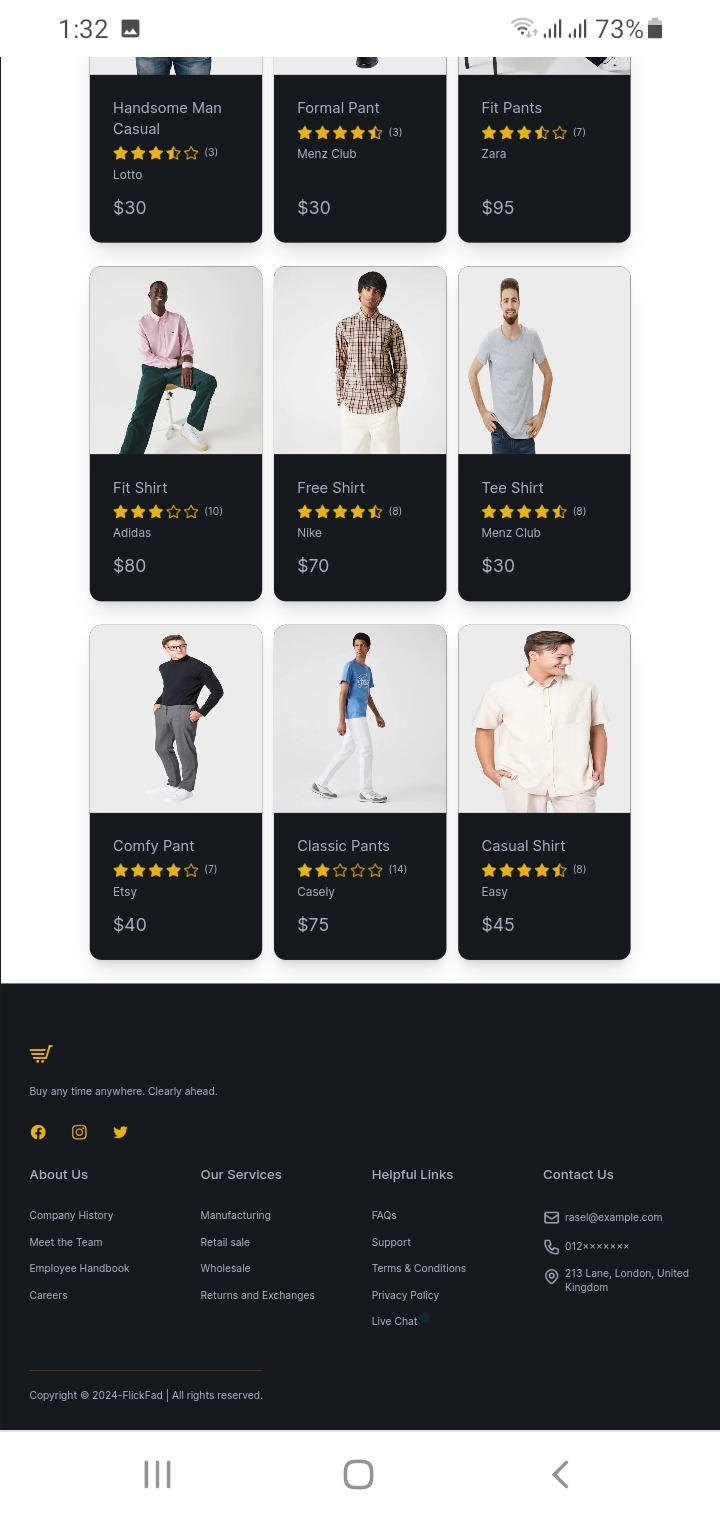Click the Tee Shirt star rating
720x1520 pixels.
click(x=524, y=512)
